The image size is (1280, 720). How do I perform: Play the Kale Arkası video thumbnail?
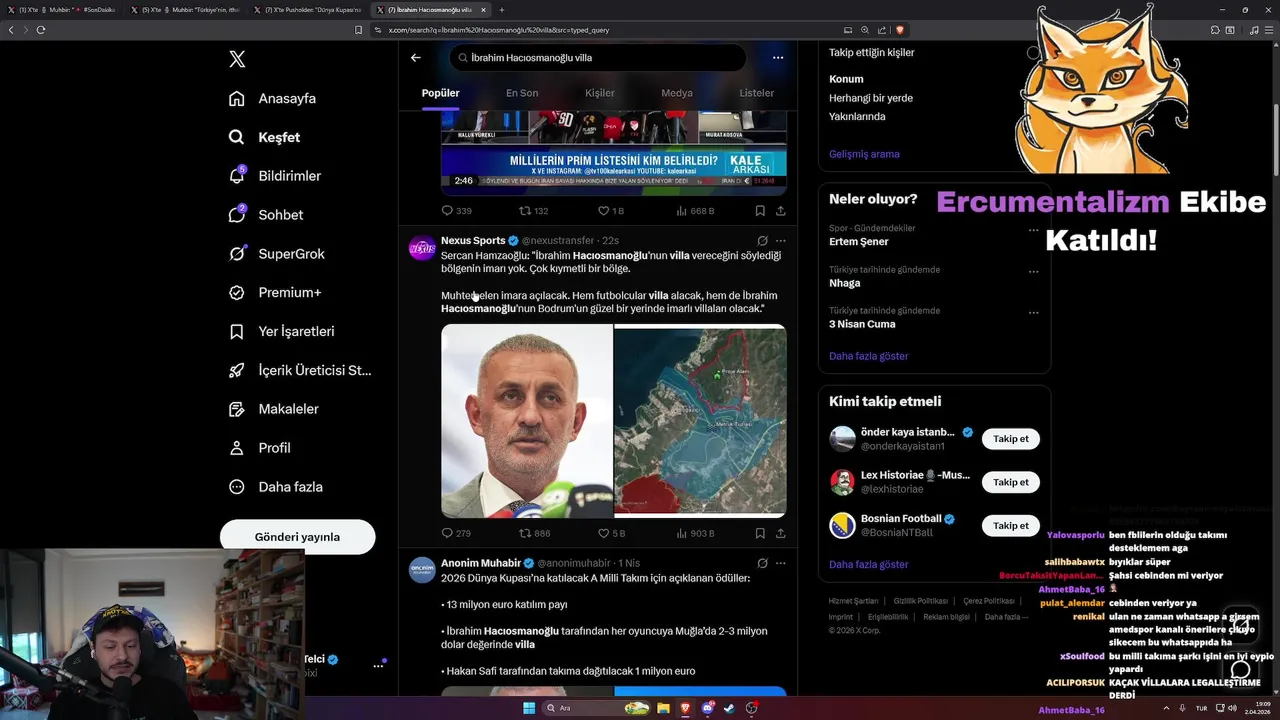click(614, 153)
